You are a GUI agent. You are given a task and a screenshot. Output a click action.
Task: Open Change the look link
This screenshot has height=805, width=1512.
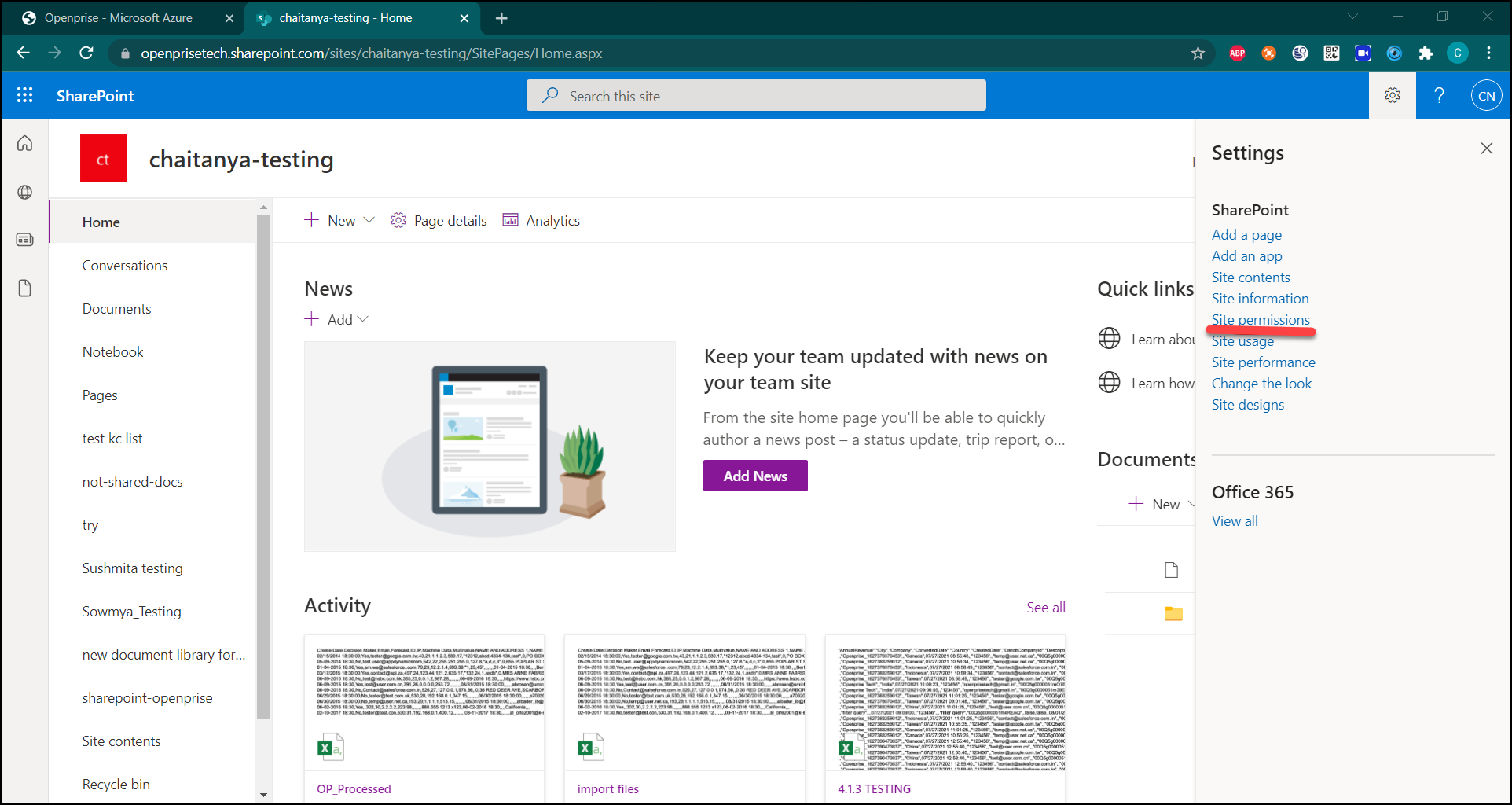point(1261,383)
